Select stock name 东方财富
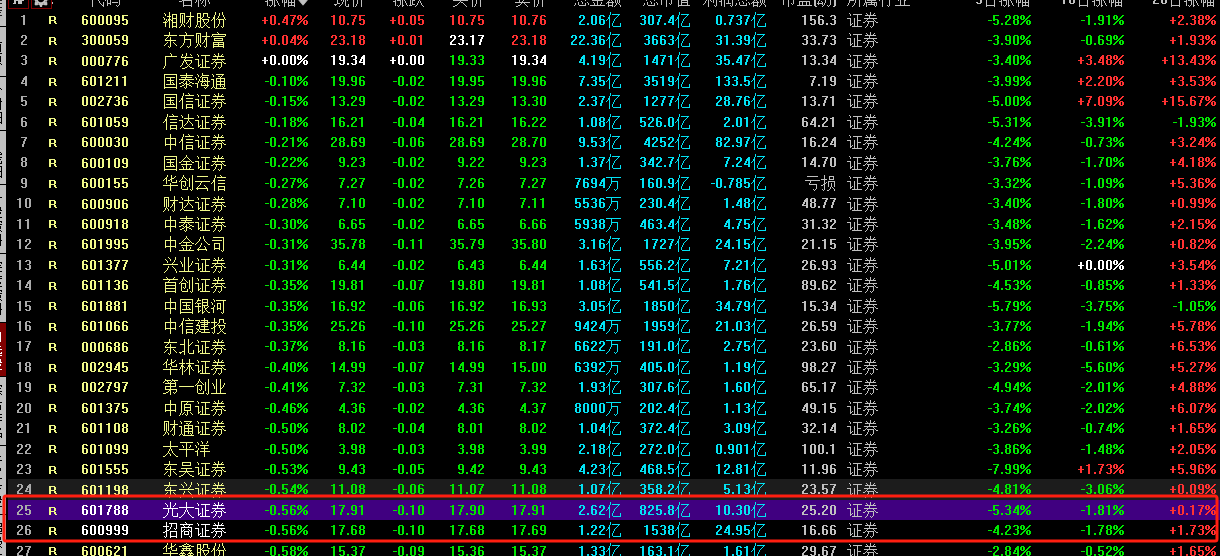 pyautogui.click(x=195, y=40)
